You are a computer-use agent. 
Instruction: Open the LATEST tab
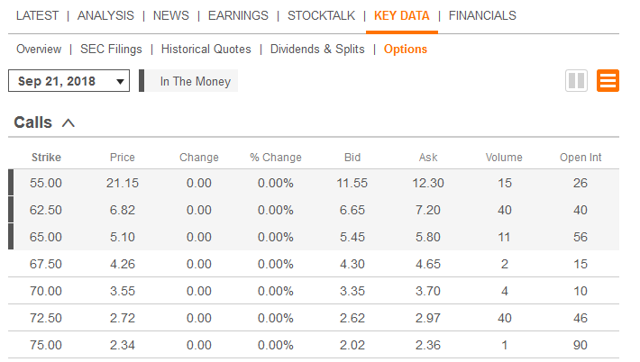coord(37,16)
